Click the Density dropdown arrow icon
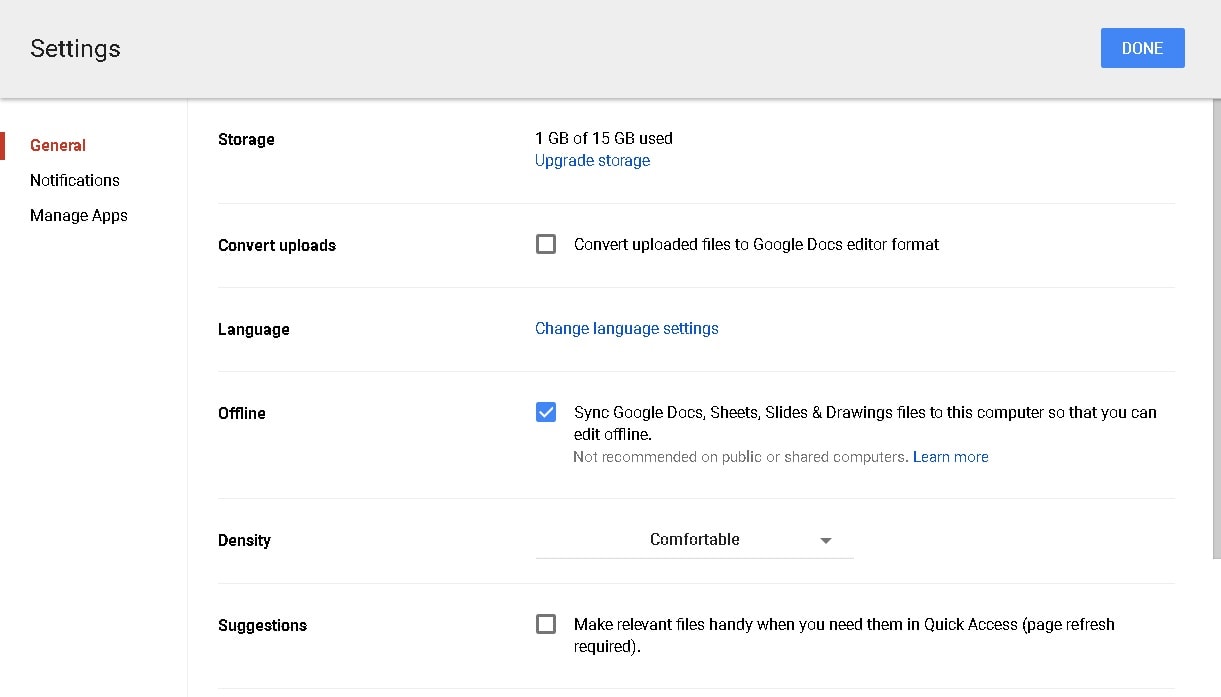Screen dimensions: 1221x697 point(826,541)
